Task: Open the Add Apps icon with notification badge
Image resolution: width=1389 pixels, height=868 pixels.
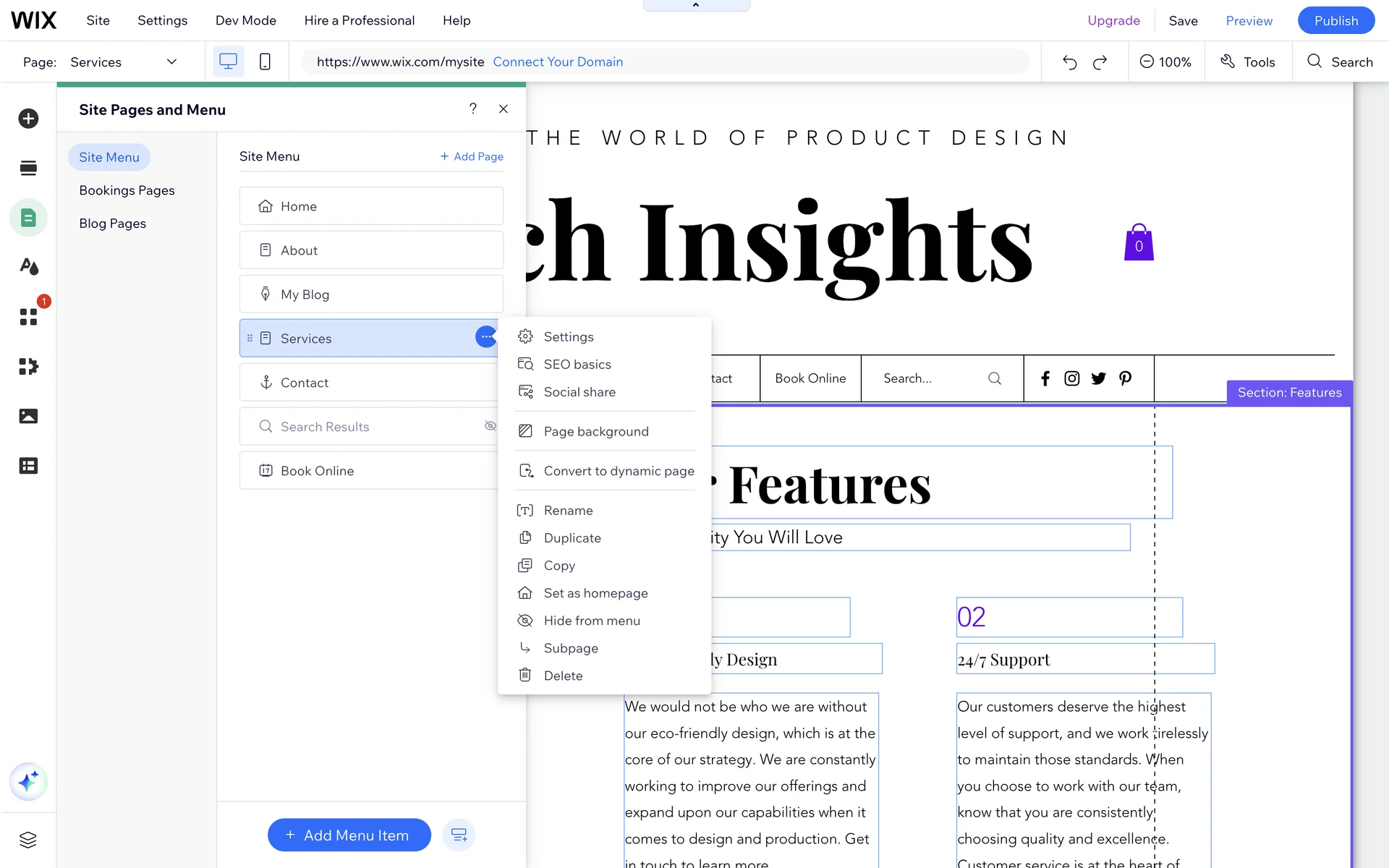Action: point(28,317)
